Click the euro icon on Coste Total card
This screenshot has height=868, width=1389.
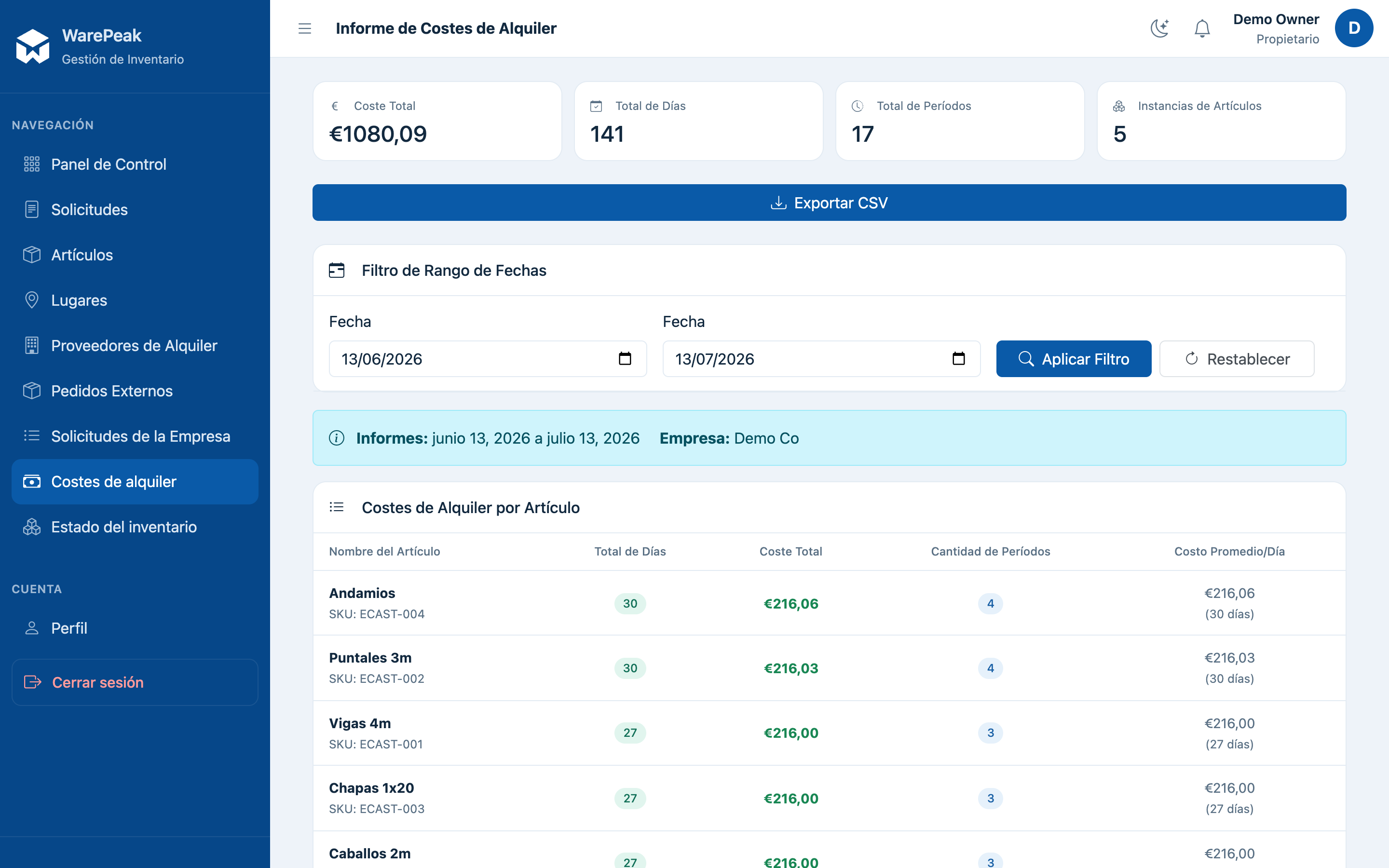pyautogui.click(x=335, y=106)
